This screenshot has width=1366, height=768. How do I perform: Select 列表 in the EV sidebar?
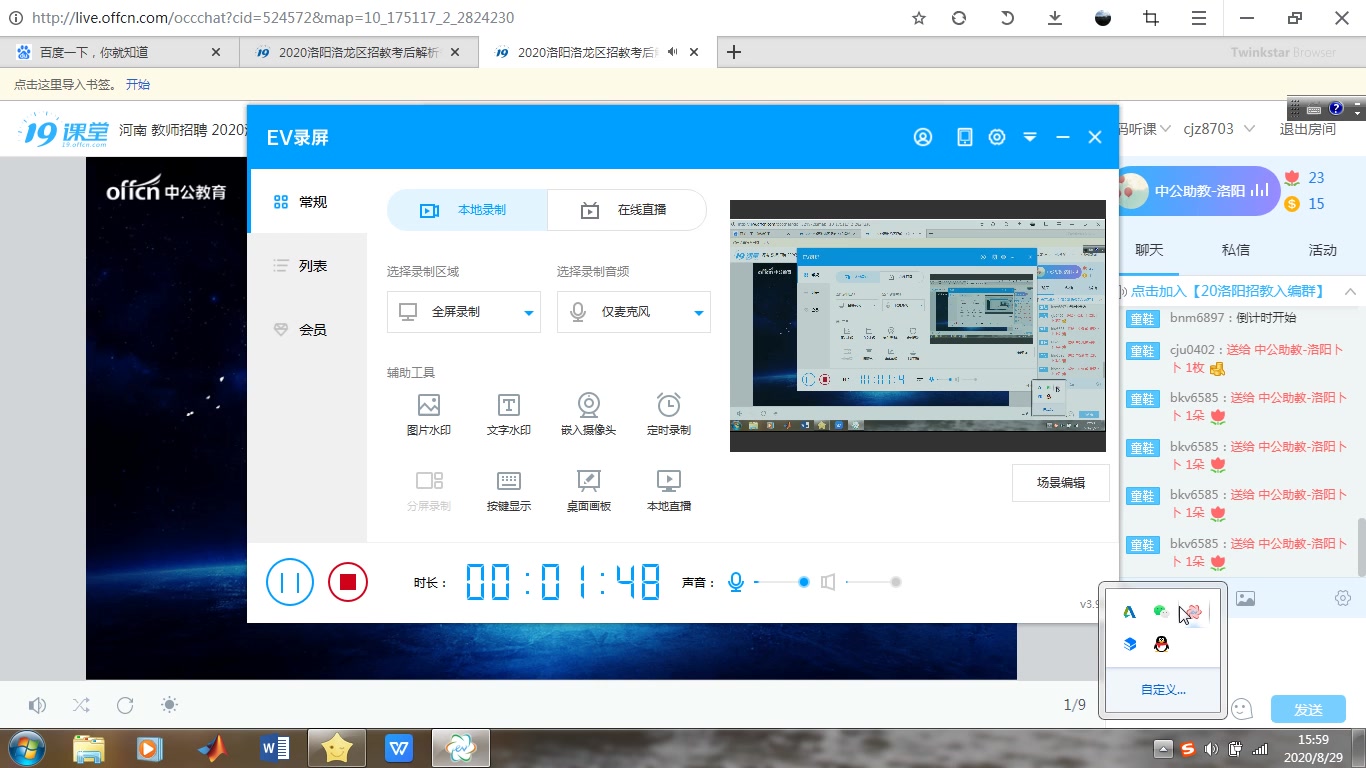coord(307,266)
